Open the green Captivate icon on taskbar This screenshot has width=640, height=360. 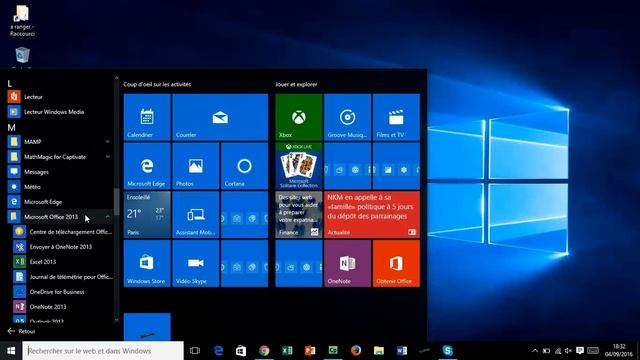pyautogui.click(x=333, y=351)
